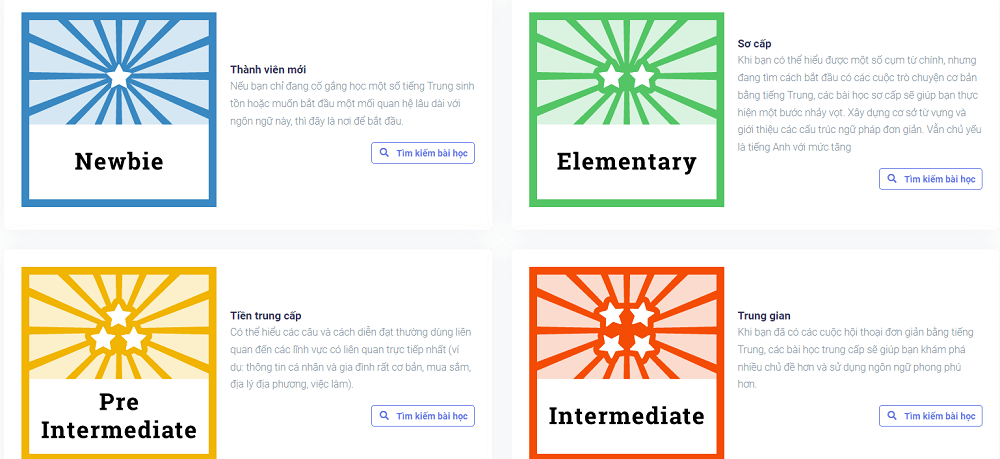Click the Newbie level badge image
Image resolution: width=1000 pixels, height=459 pixels.
[118, 109]
